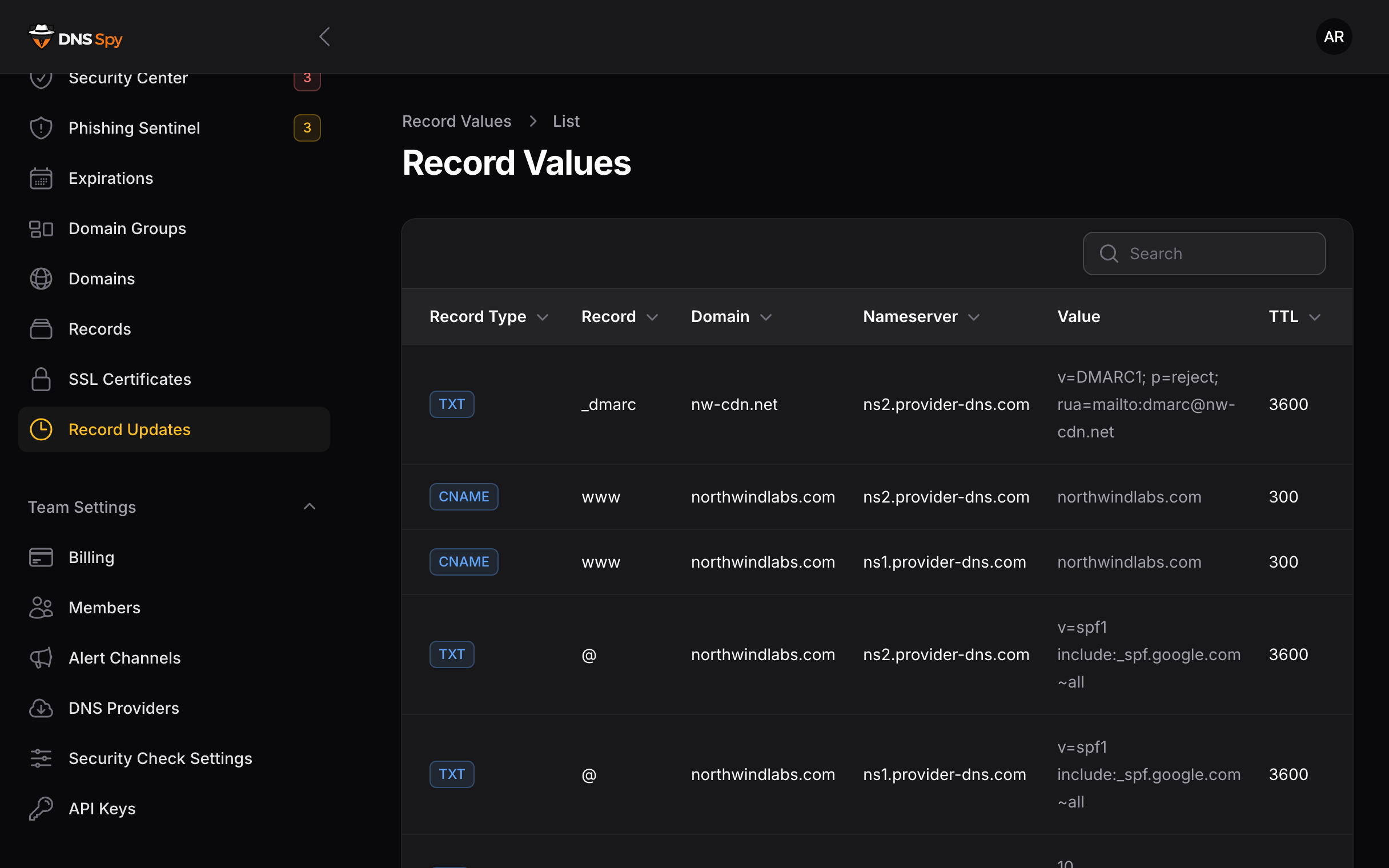
Task: Open Phishing Sentinel page
Action: coord(174,127)
